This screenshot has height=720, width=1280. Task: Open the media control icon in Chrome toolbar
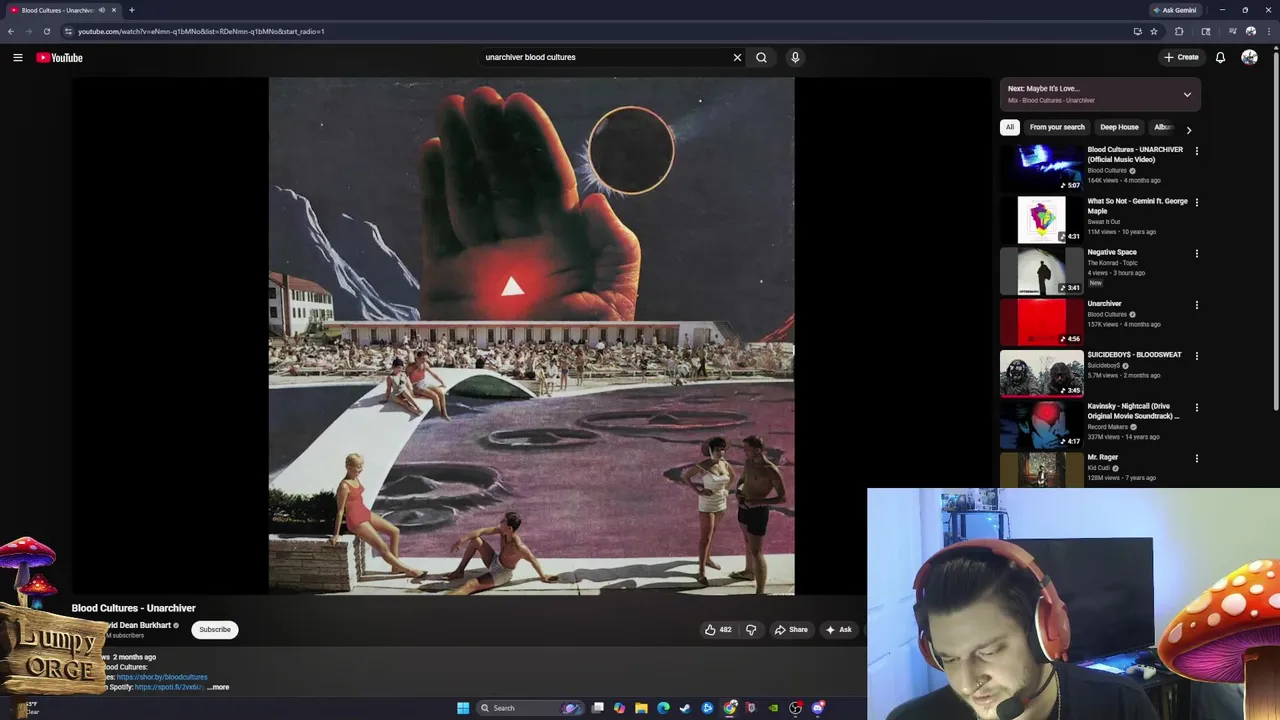click(x=1232, y=31)
